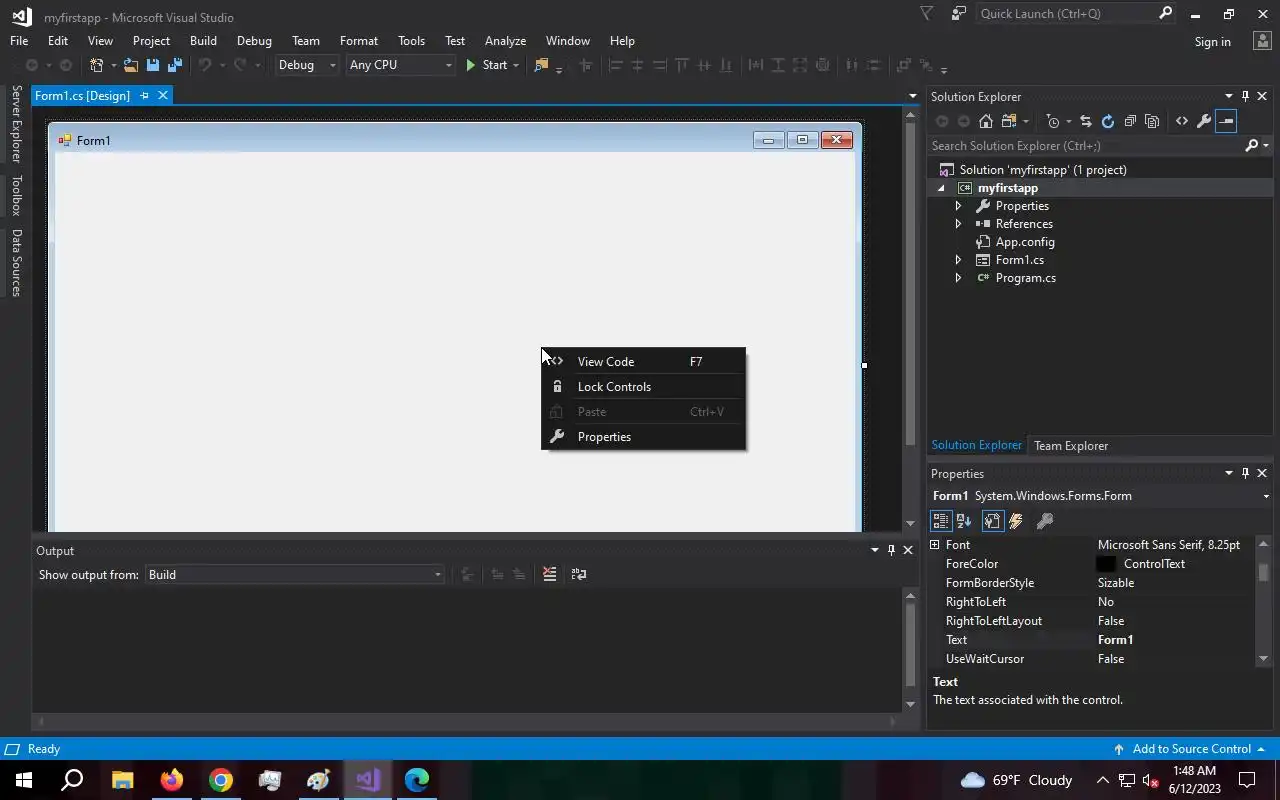Image resolution: width=1280 pixels, height=800 pixels.
Task: Click the View Code icon in Solution Explorer
Action: tap(1182, 121)
